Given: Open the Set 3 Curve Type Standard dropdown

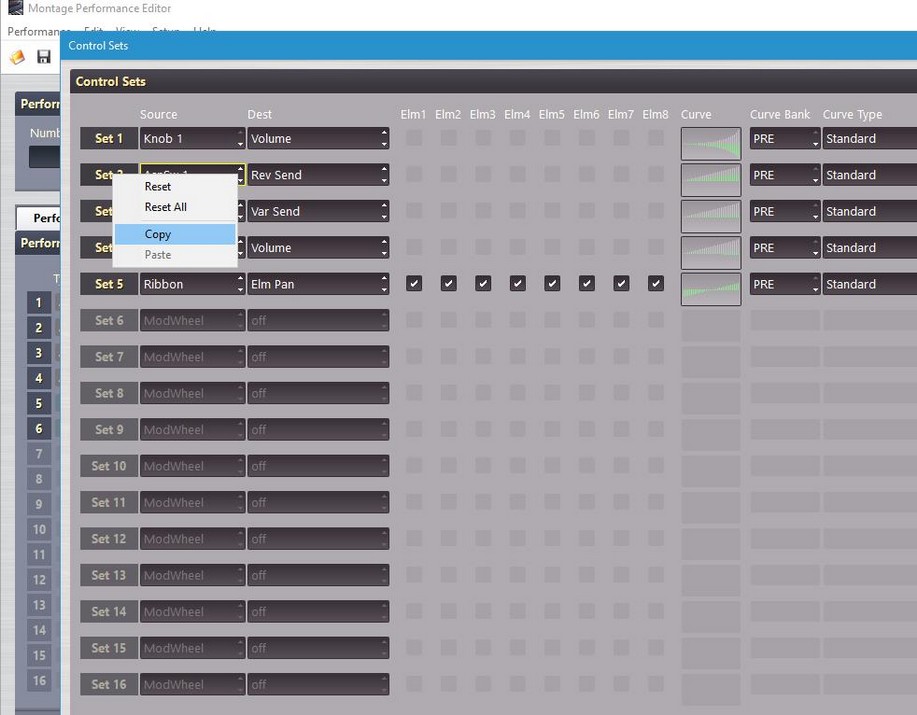Looking at the screenshot, I should pos(870,211).
